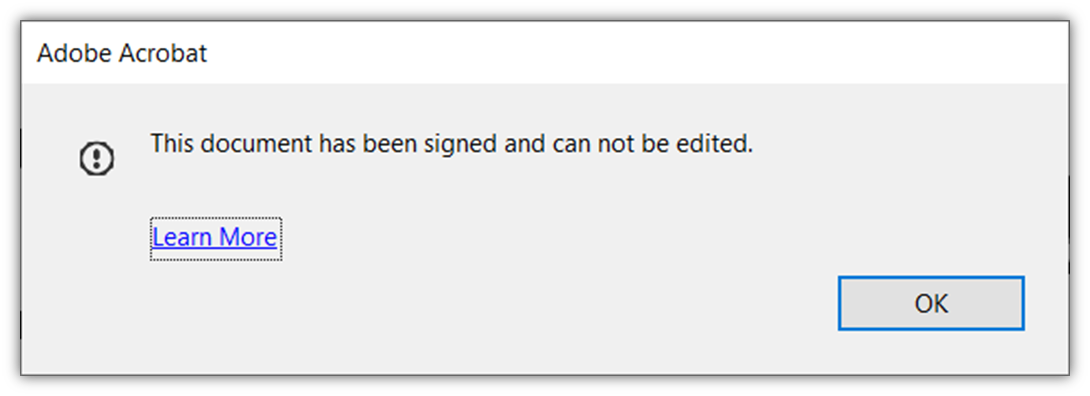Select the Adobe Acrobat title bar

pos(544,53)
